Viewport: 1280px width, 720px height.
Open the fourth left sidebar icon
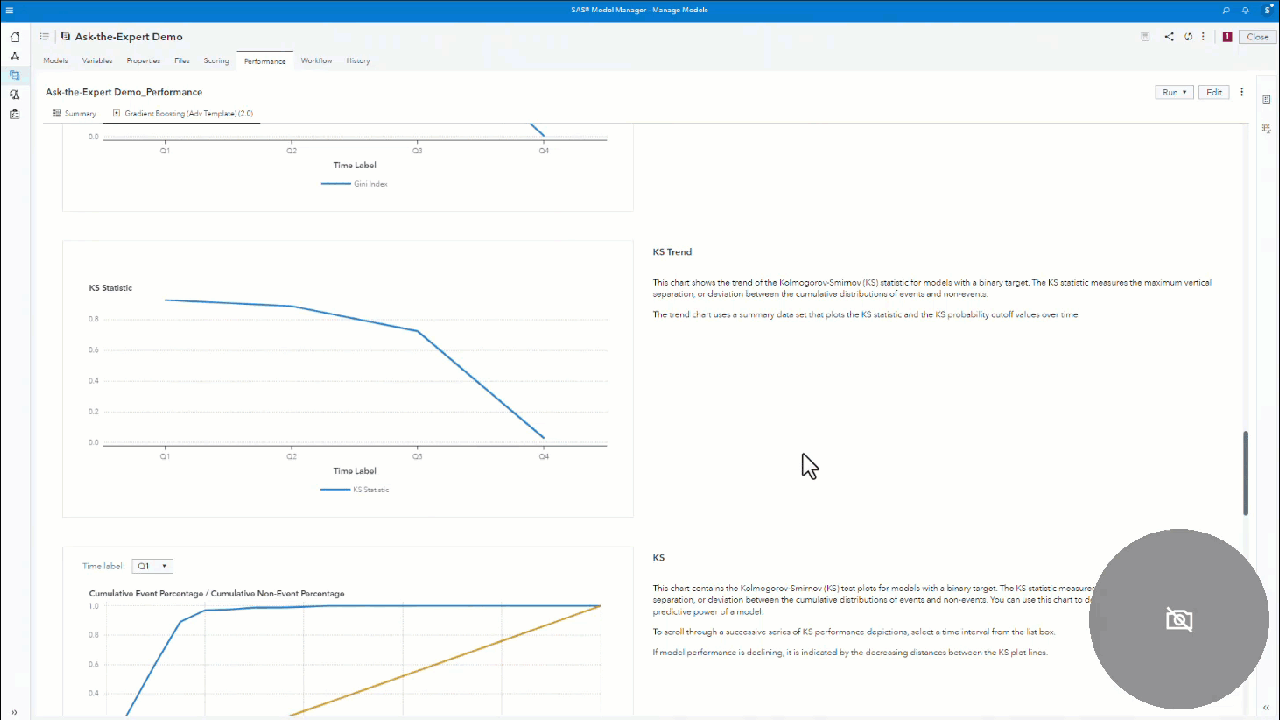(x=15, y=94)
